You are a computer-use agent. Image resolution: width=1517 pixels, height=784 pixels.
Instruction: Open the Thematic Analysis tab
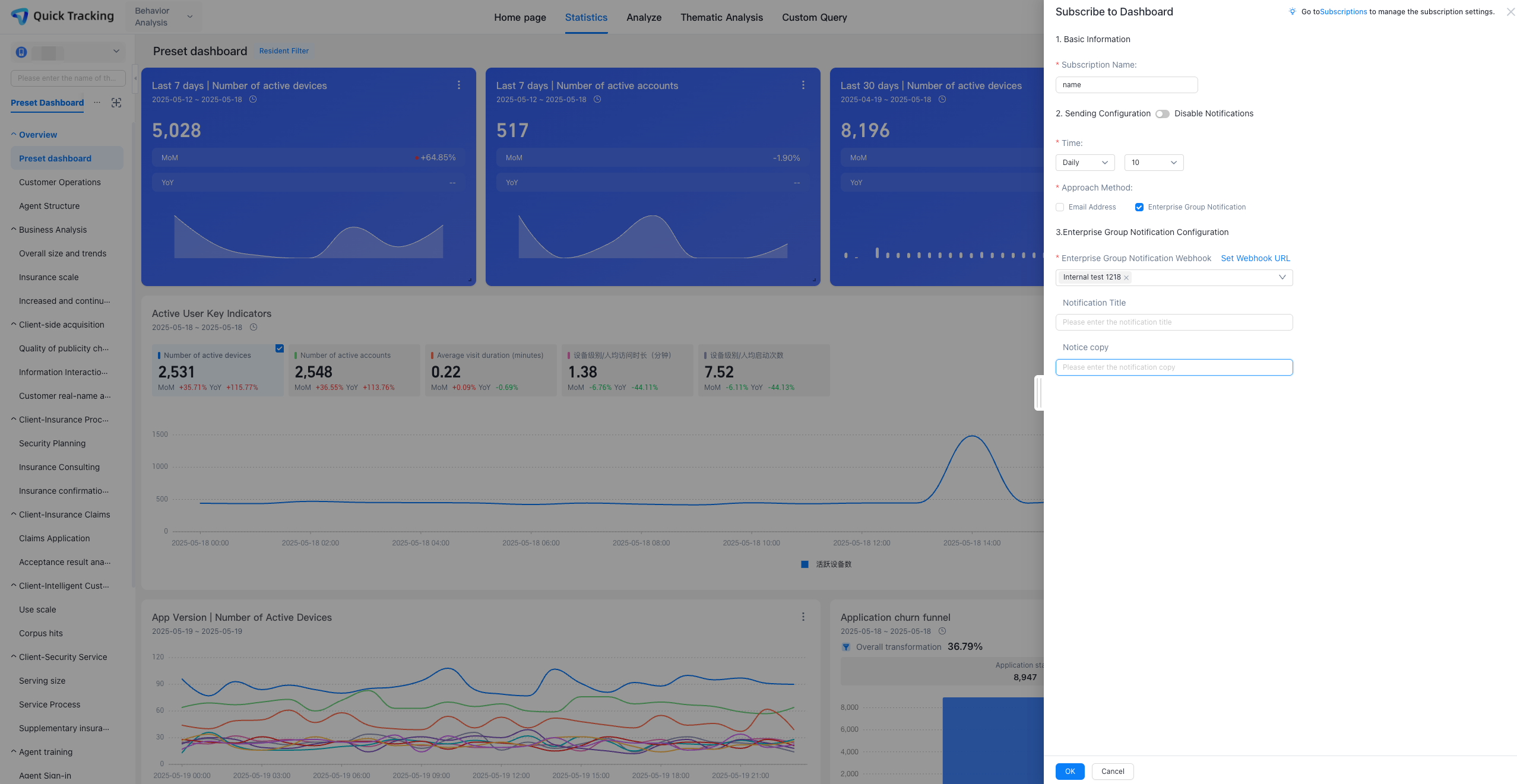[x=721, y=17]
